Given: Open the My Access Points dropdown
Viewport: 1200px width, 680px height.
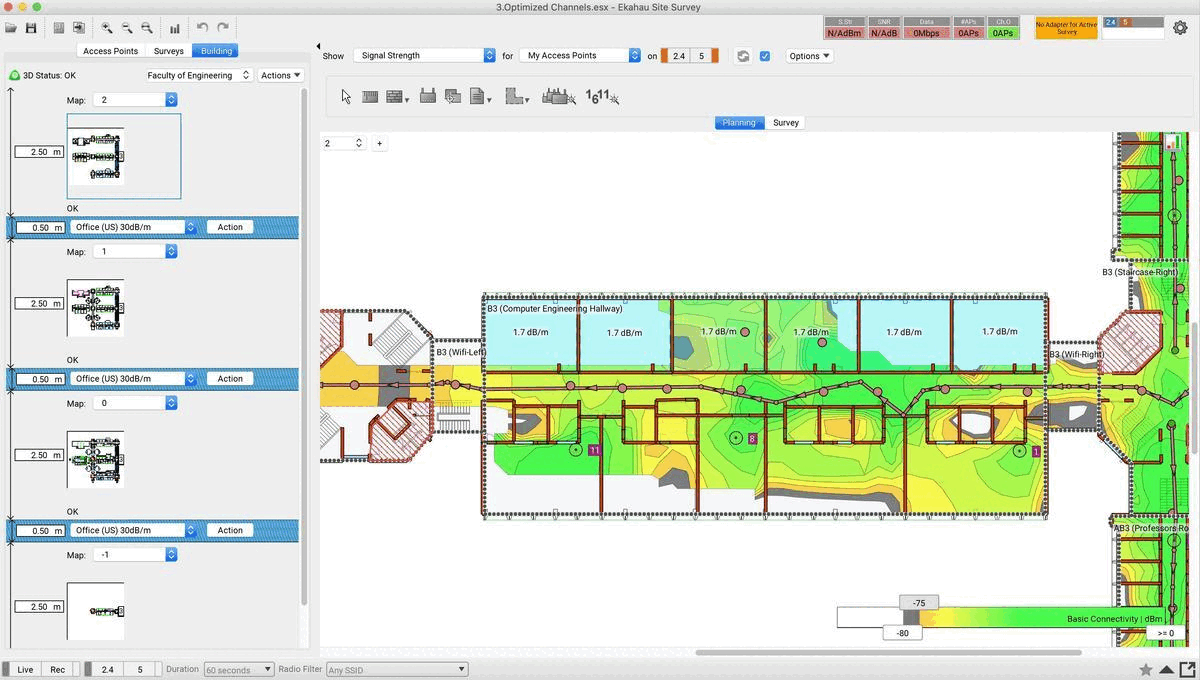Looking at the screenshot, I should [x=580, y=56].
